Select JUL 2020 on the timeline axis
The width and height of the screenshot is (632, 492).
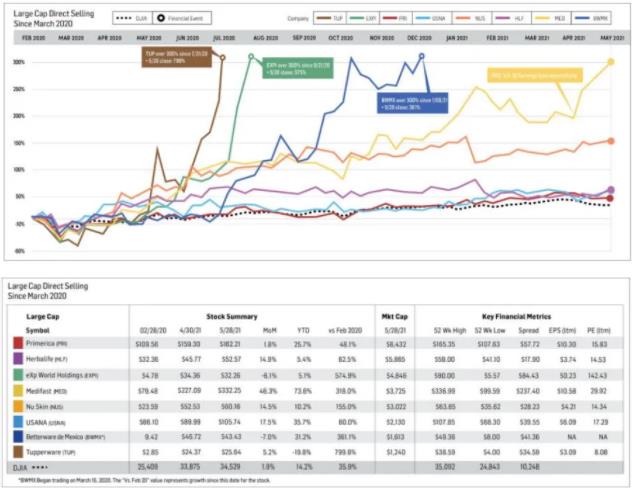pos(224,38)
